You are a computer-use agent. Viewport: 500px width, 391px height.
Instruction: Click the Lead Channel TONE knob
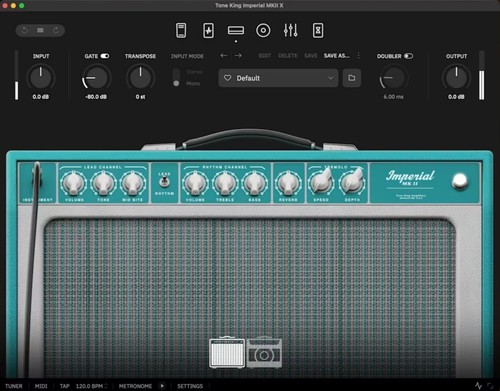click(x=103, y=183)
